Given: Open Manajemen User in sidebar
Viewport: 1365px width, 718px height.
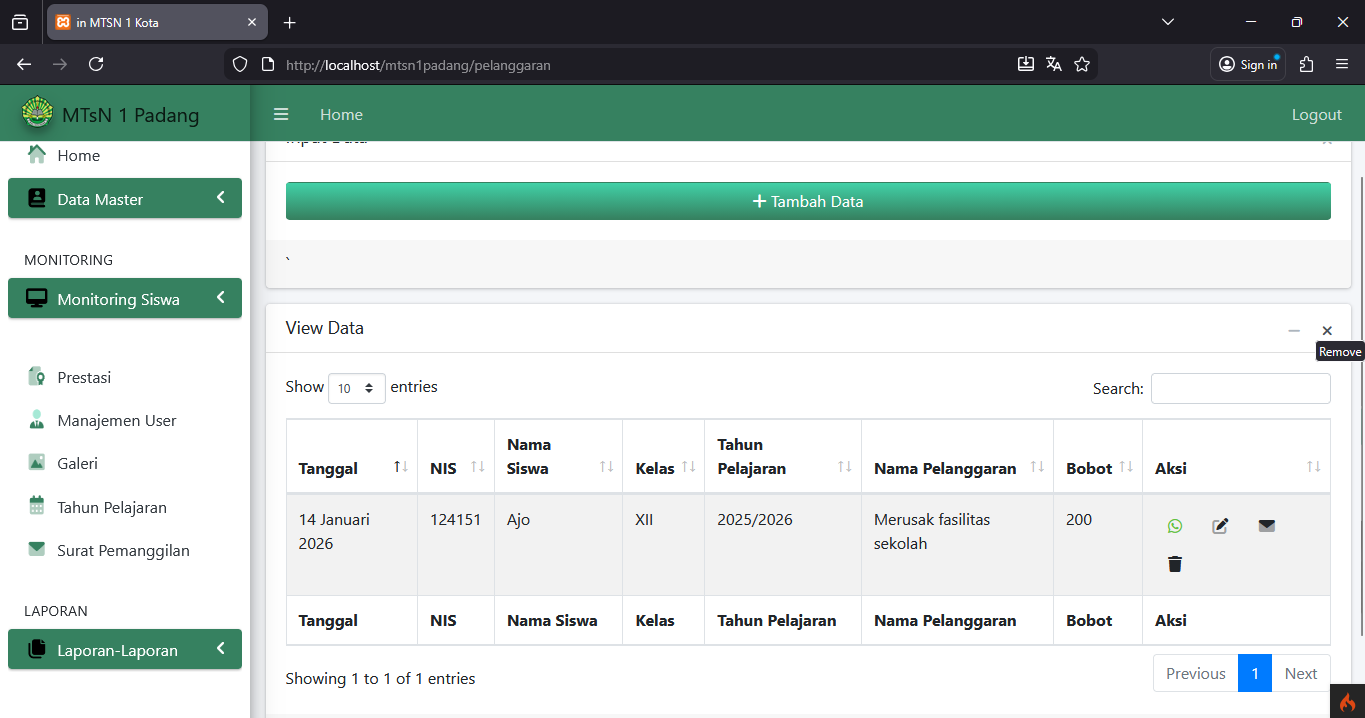Looking at the screenshot, I should coord(116,420).
